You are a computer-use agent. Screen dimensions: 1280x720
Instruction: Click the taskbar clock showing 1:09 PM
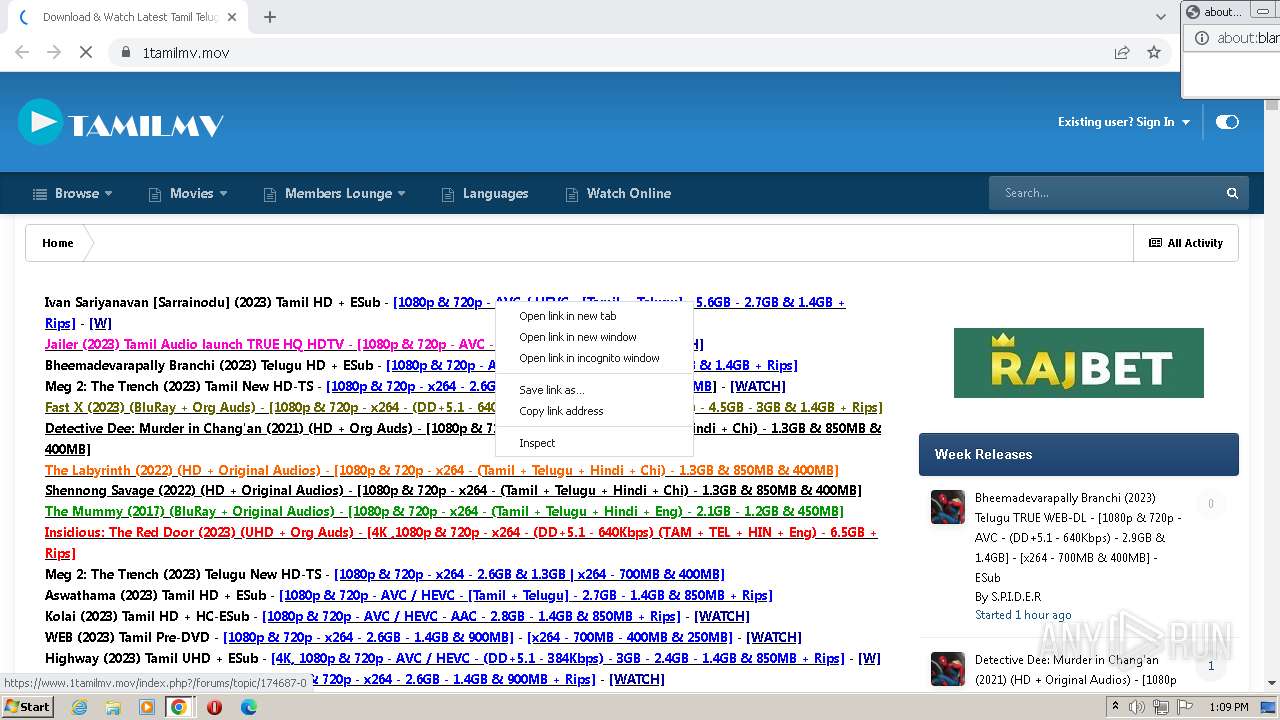pyautogui.click(x=1227, y=707)
